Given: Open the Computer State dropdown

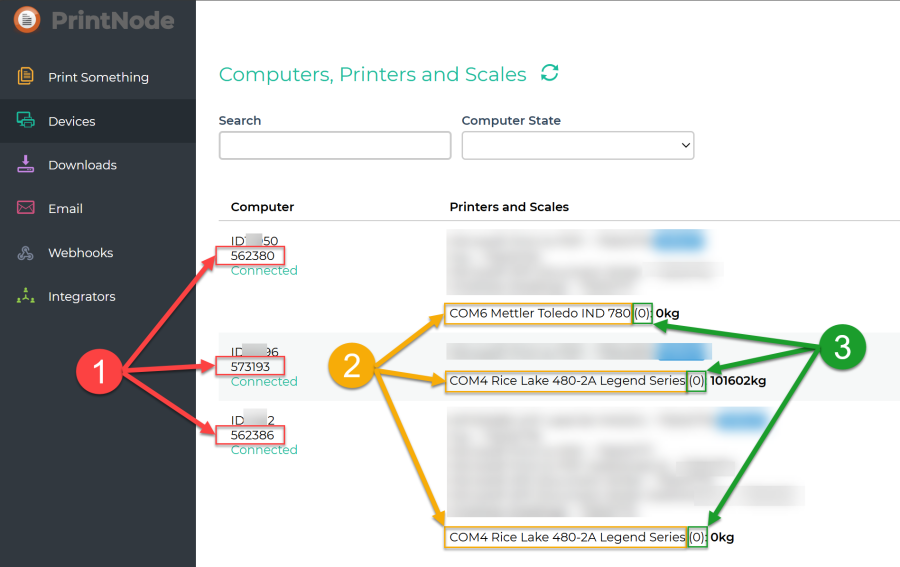Looking at the screenshot, I should [x=577, y=145].
